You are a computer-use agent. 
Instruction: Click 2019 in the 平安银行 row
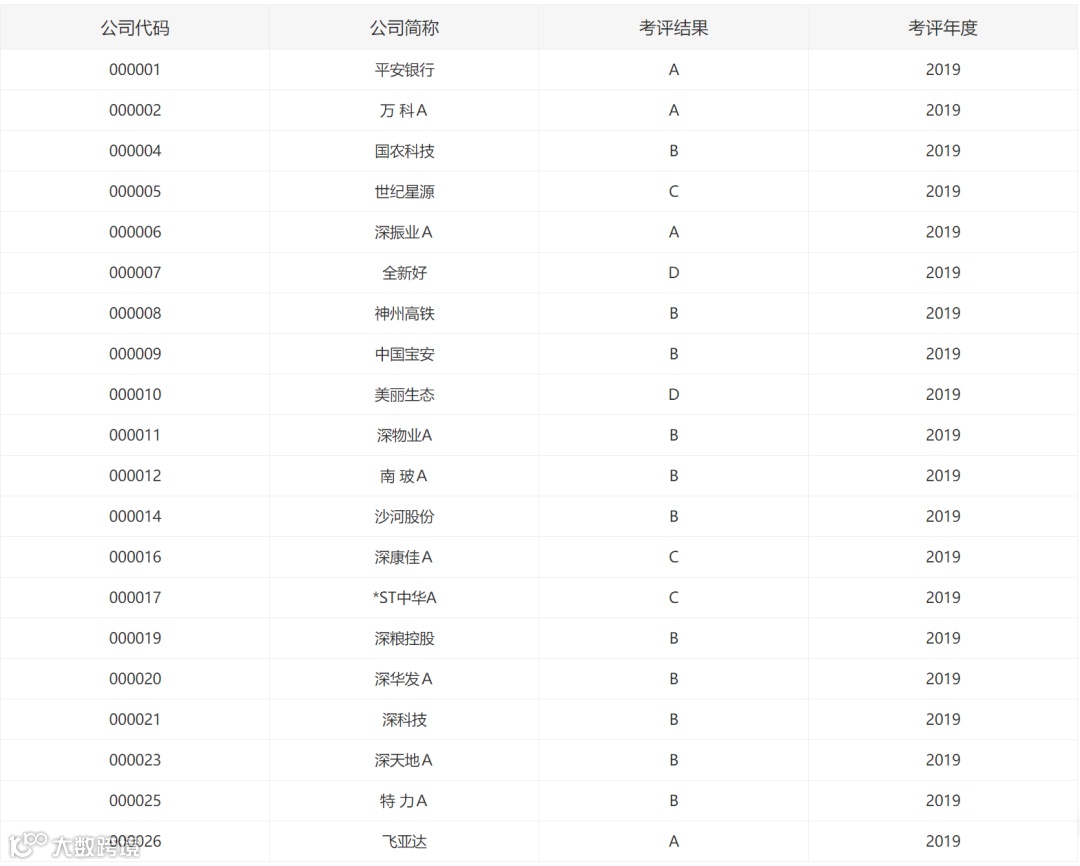click(x=943, y=70)
